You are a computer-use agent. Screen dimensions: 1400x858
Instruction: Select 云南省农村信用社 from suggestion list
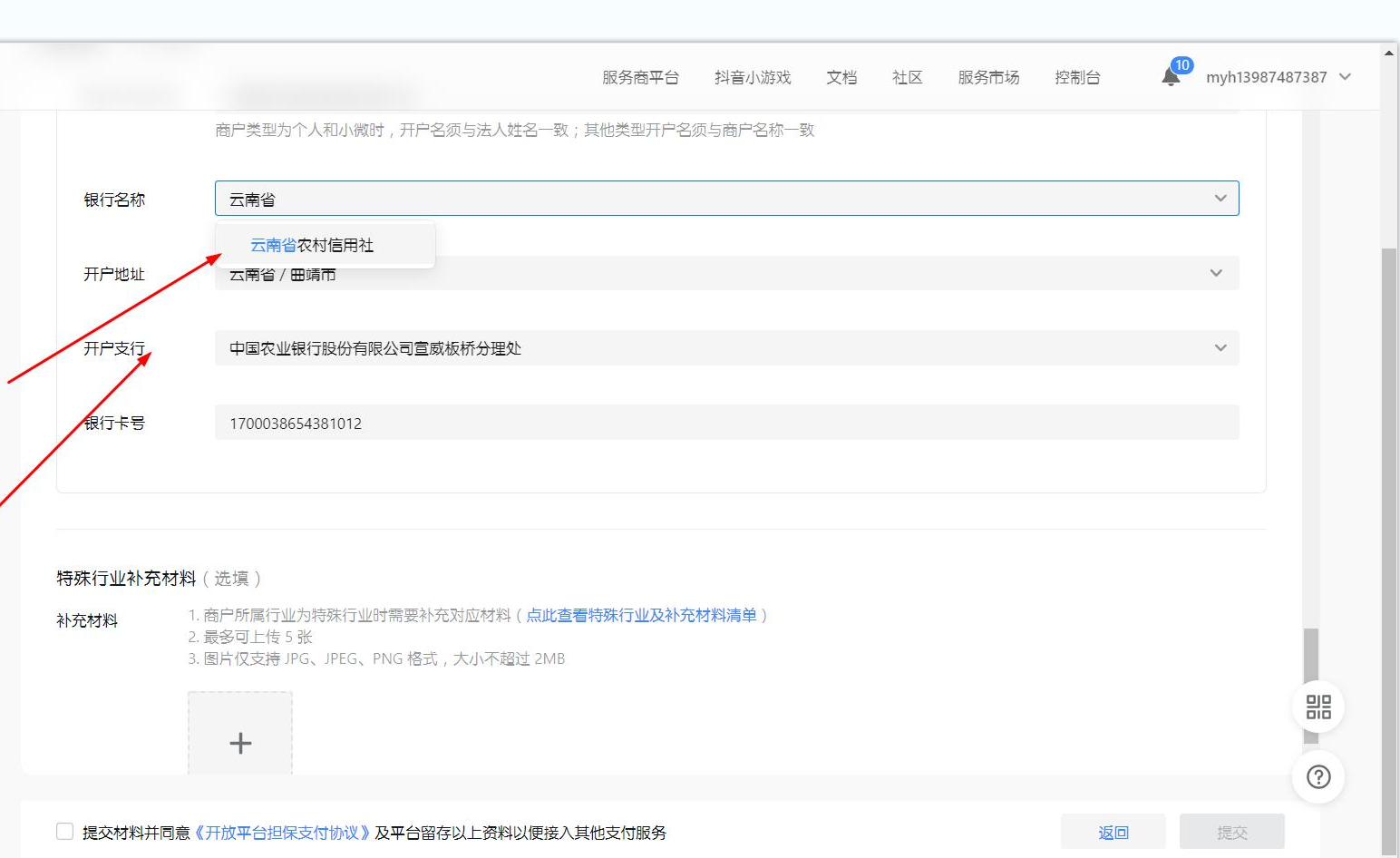tap(312, 245)
